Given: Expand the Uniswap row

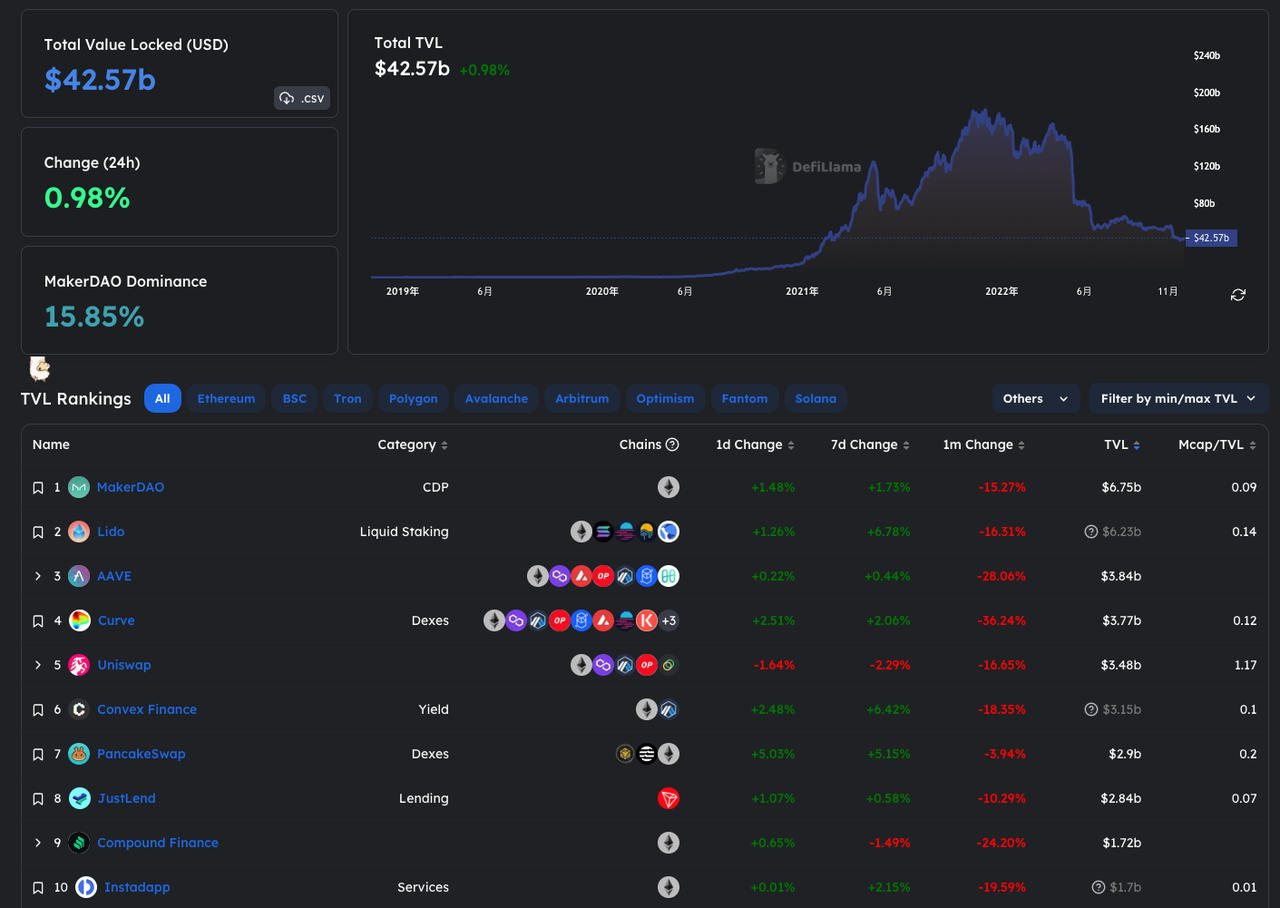Looking at the screenshot, I should click(38, 665).
